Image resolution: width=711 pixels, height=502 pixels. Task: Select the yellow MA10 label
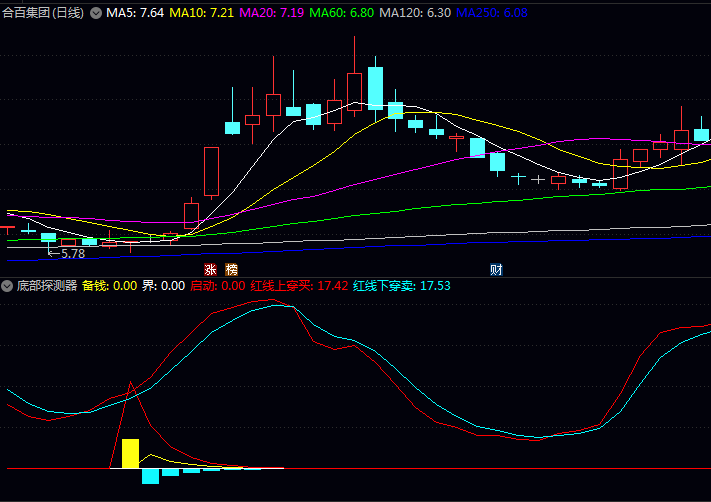202,13
